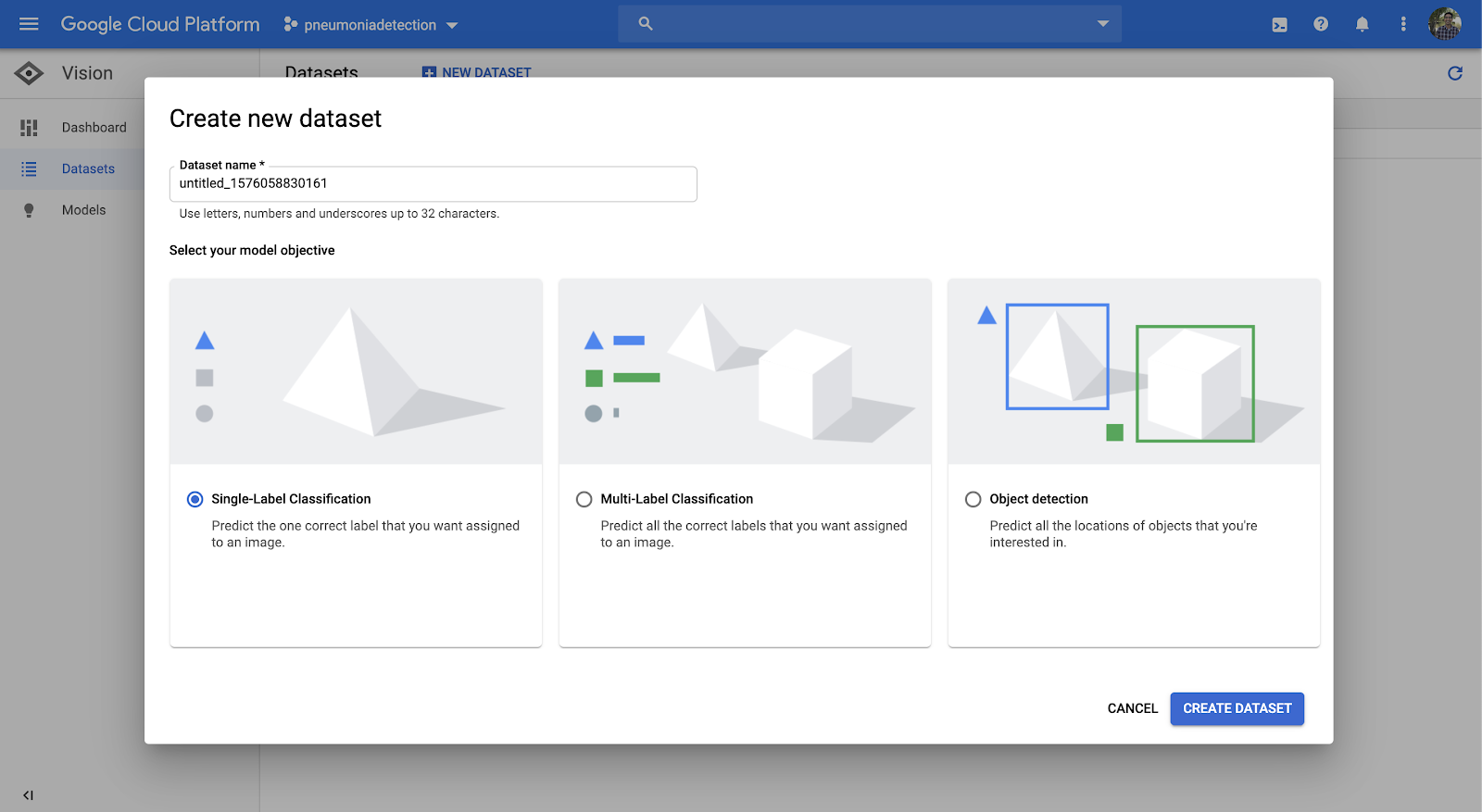
Task: Open the help question mark icon
Action: point(1321,25)
